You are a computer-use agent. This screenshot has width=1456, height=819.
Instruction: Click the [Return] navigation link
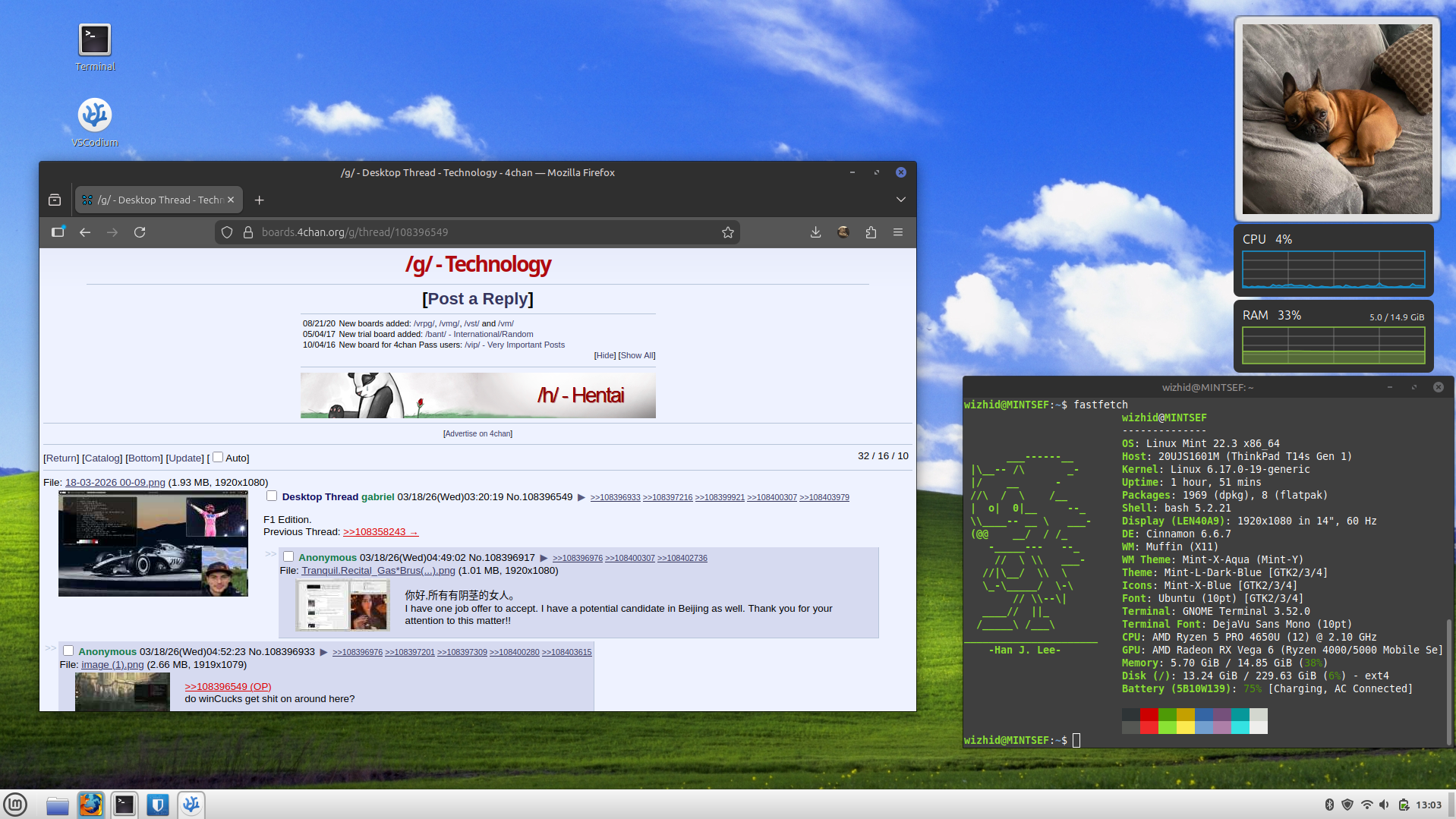click(61, 458)
